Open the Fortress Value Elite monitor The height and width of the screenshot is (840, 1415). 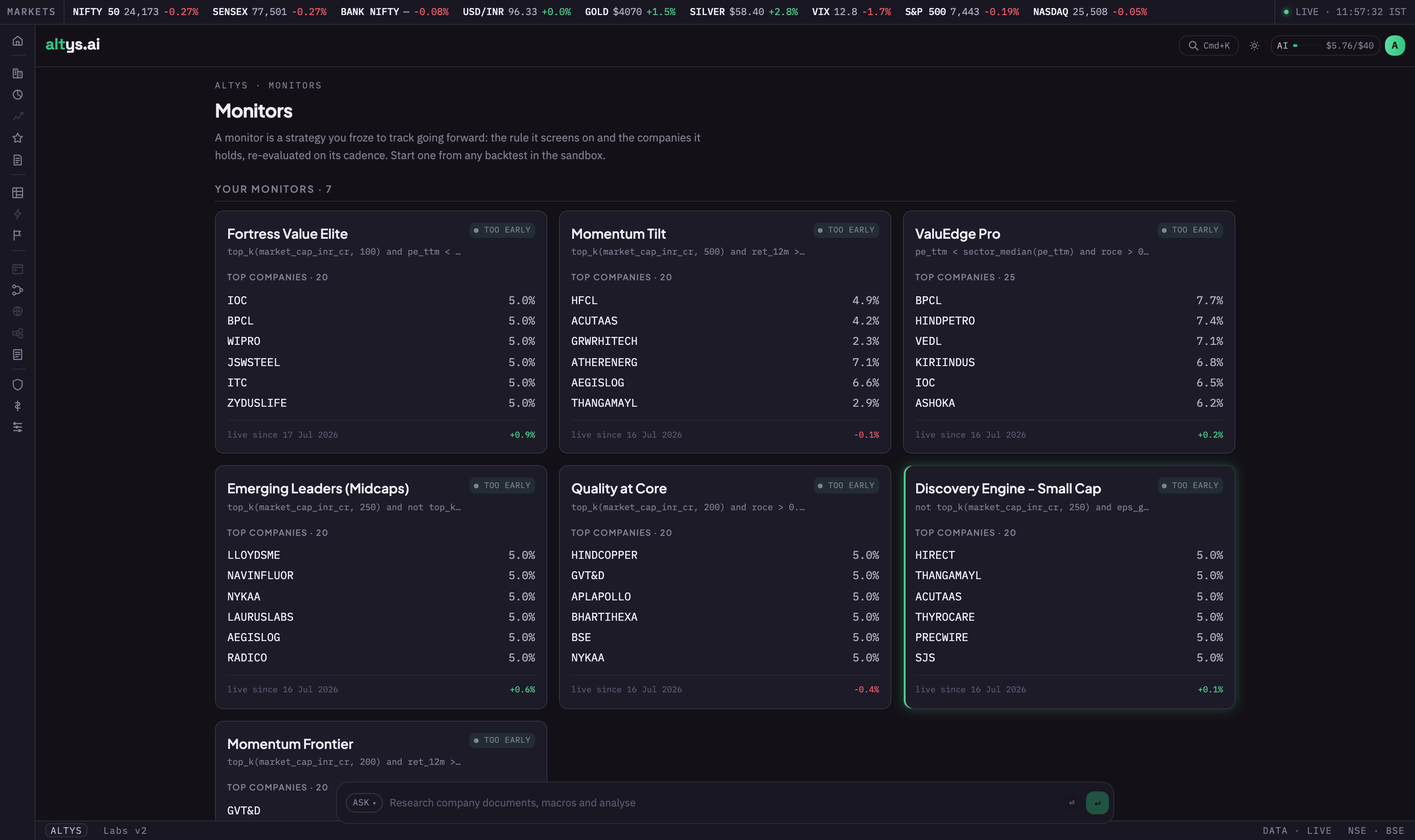381,332
